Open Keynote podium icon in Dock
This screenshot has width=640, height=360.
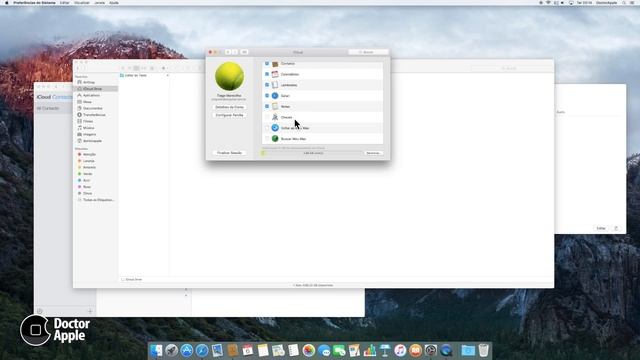coord(385,350)
